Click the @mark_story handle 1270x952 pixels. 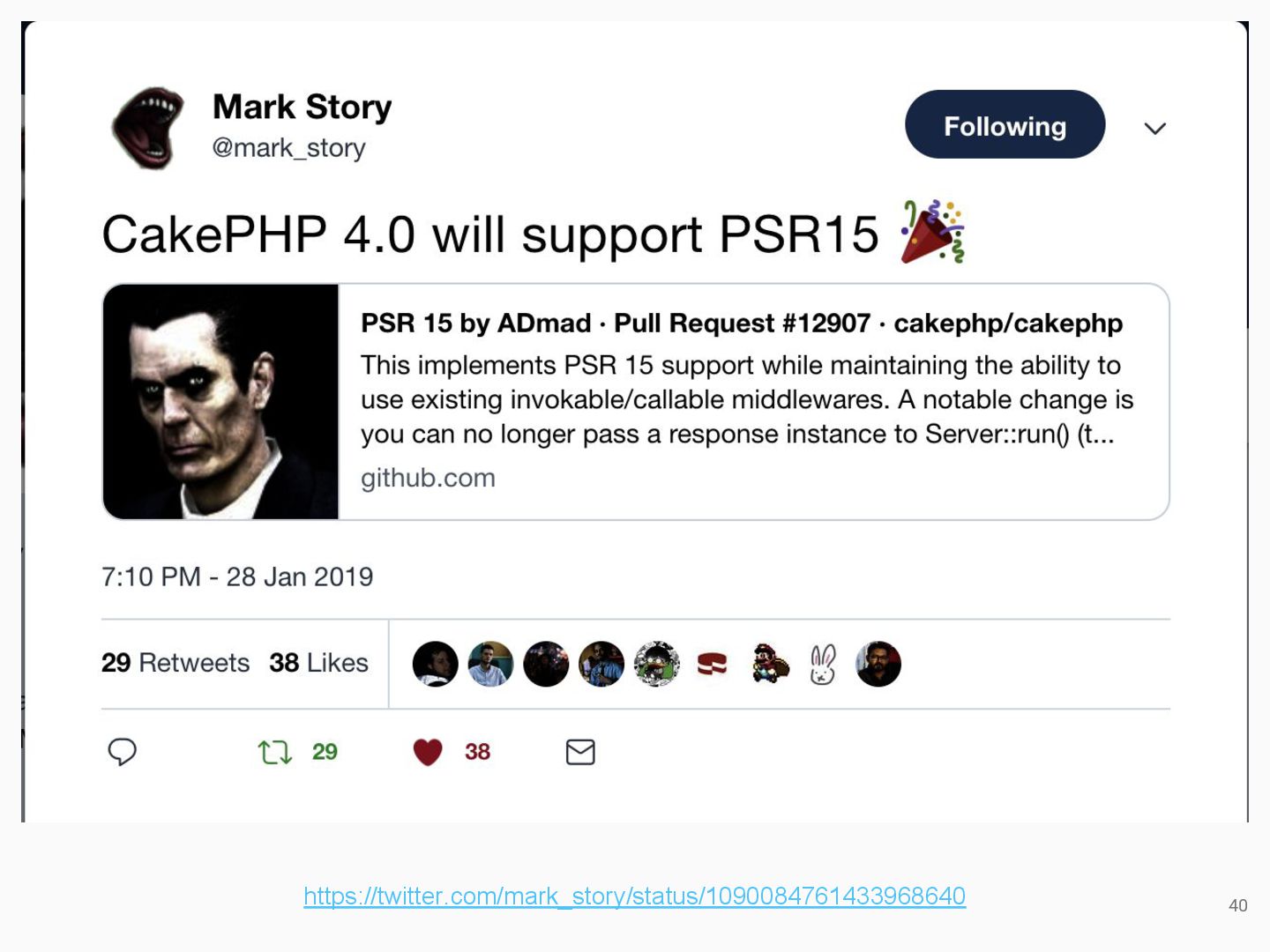click(288, 148)
